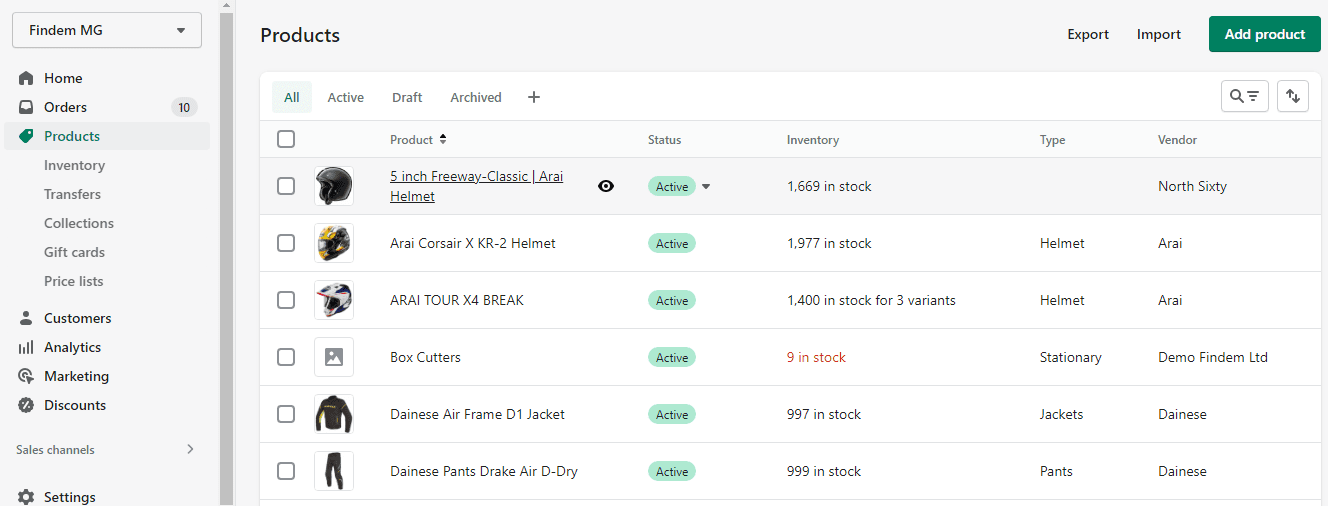
Task: Open Inventory in the sidebar
Action: [x=74, y=165]
